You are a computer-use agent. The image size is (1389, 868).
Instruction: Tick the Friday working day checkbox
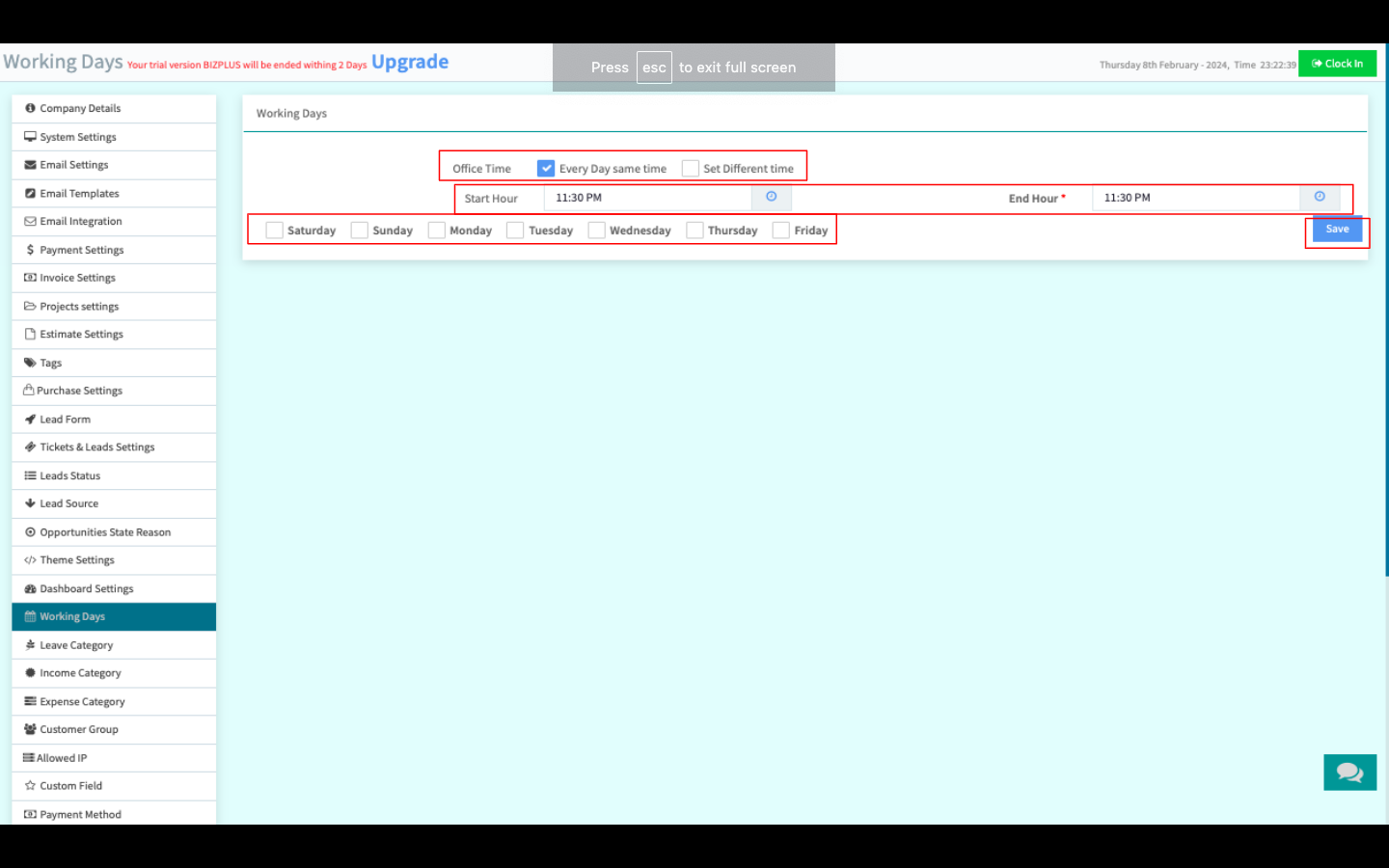[781, 231]
